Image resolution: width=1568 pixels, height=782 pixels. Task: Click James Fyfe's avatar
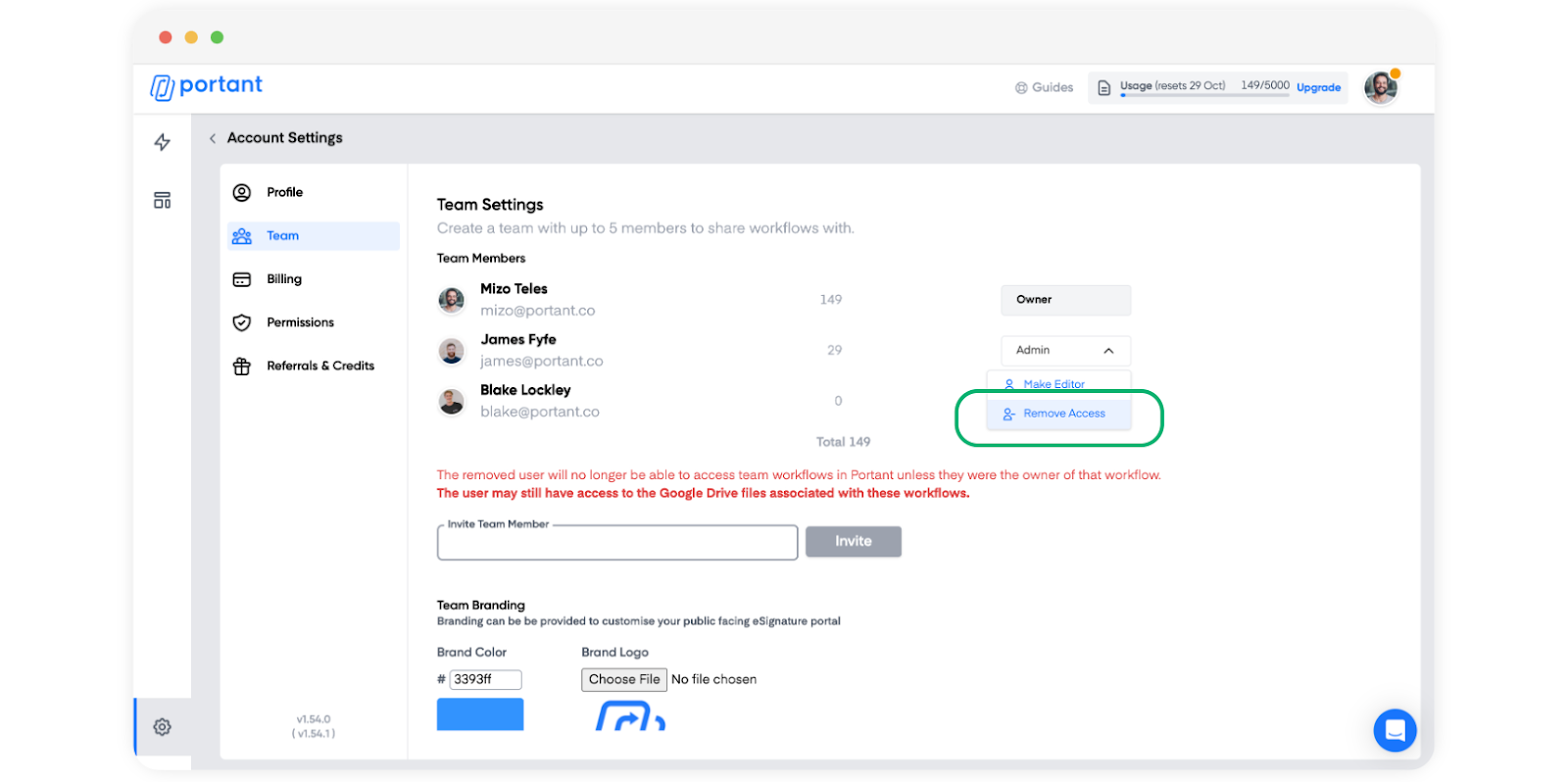point(452,351)
